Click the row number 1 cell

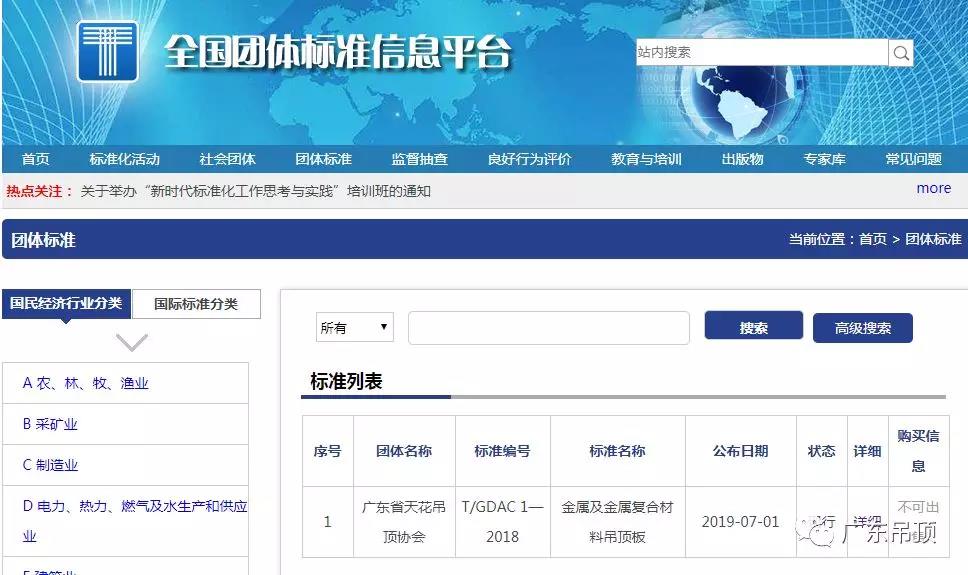[328, 522]
